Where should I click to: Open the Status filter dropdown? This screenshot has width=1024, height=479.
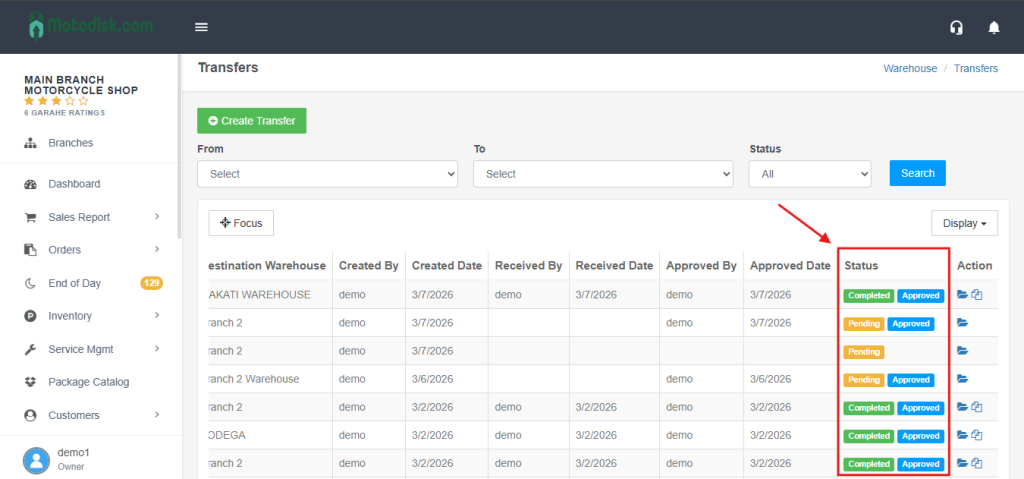810,174
